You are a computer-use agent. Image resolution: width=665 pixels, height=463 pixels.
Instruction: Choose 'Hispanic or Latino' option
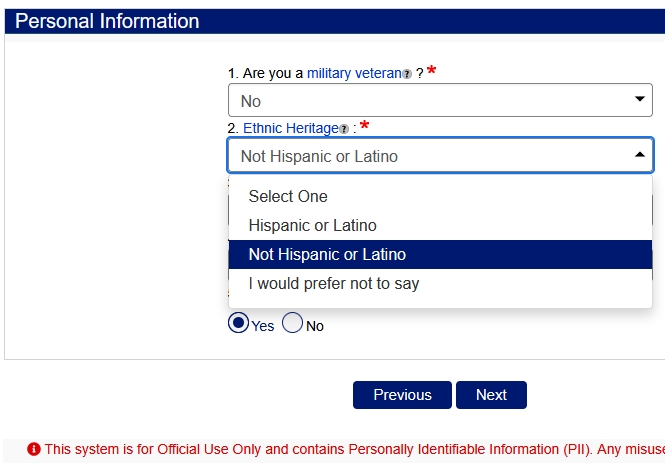tap(313, 225)
